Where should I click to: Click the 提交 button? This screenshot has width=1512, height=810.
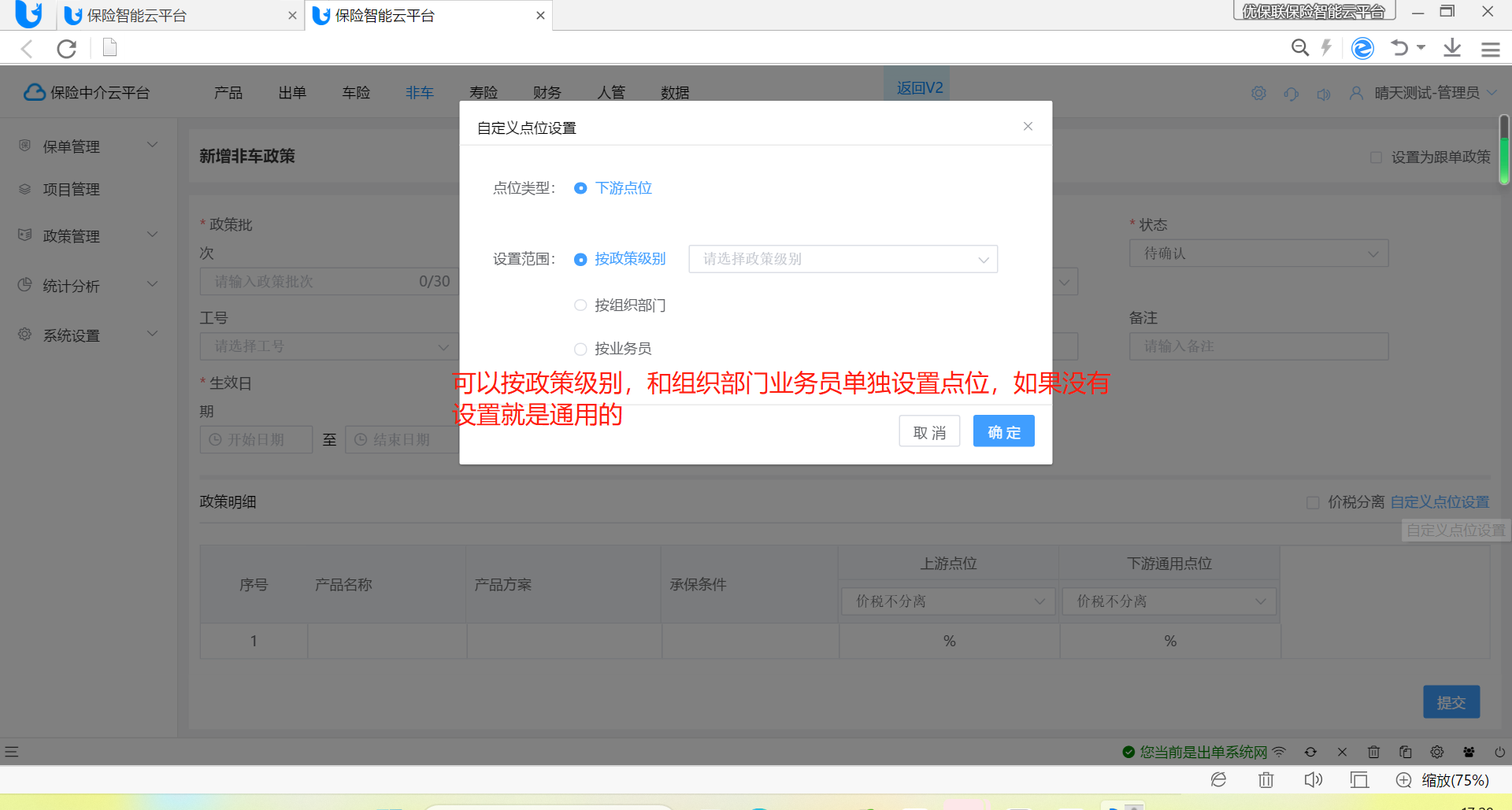coord(1451,702)
